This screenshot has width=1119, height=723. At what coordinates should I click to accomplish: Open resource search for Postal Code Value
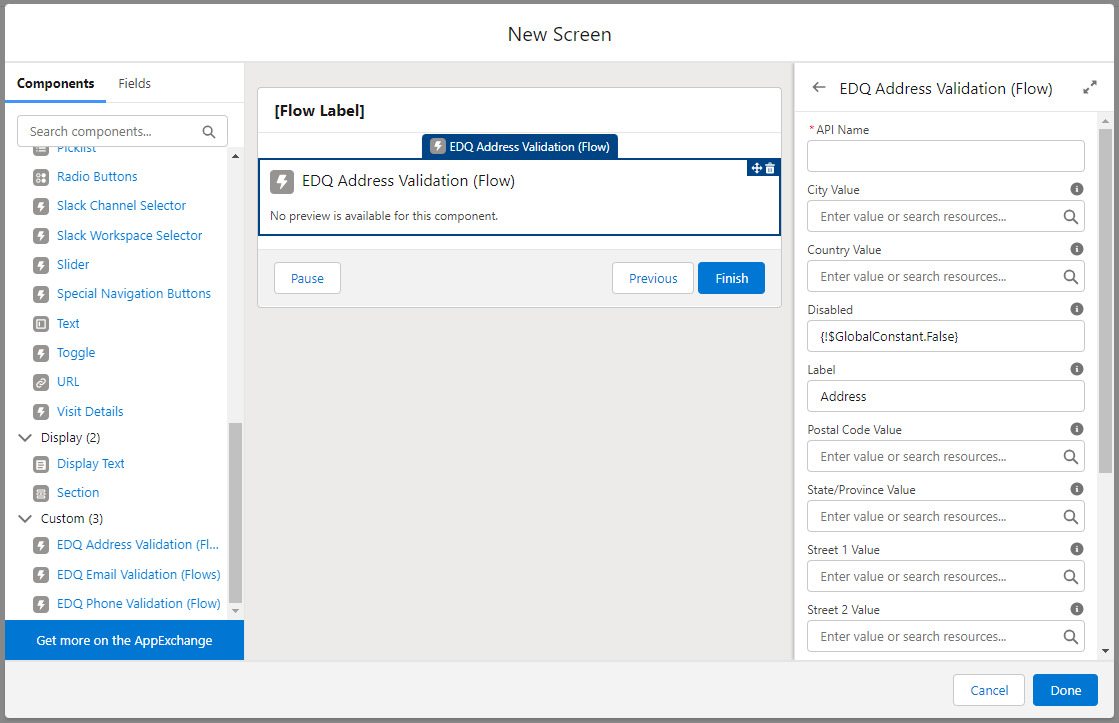click(x=1071, y=456)
